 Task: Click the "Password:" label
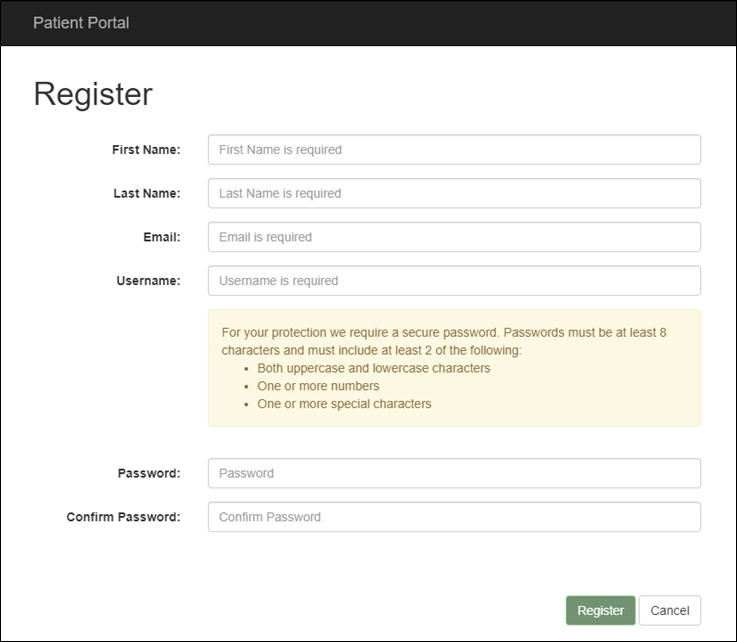tap(149, 473)
